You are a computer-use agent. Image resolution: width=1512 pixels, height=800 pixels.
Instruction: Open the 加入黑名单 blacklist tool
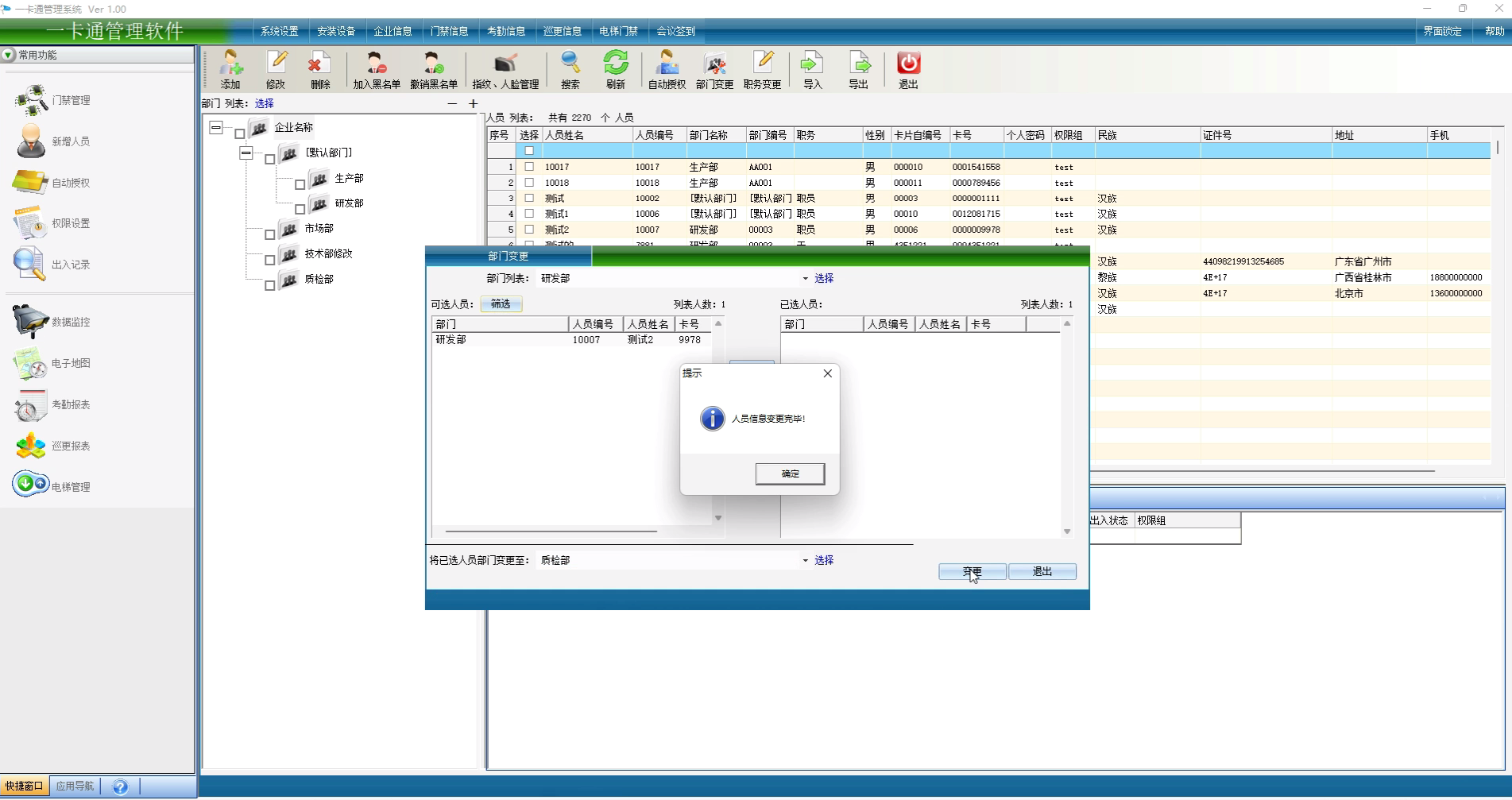[x=376, y=64]
